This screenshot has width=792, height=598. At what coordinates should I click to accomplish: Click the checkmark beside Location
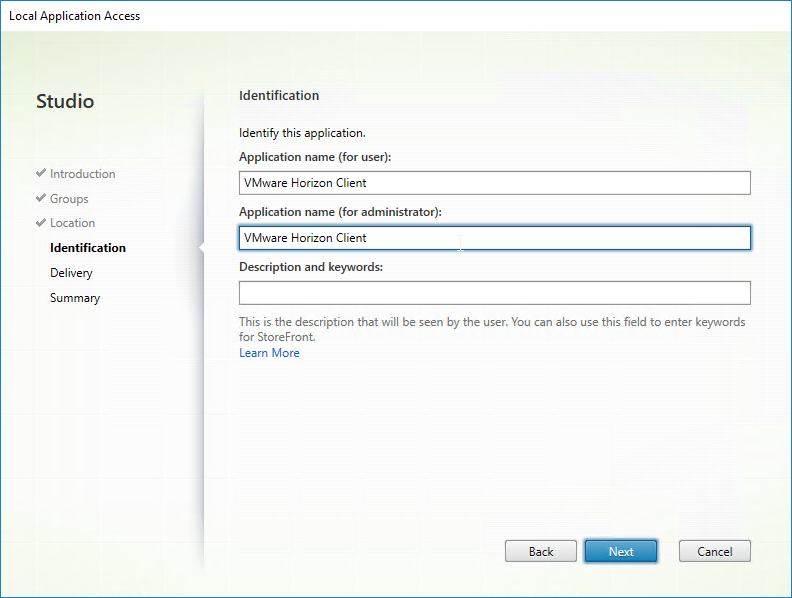click(41, 222)
